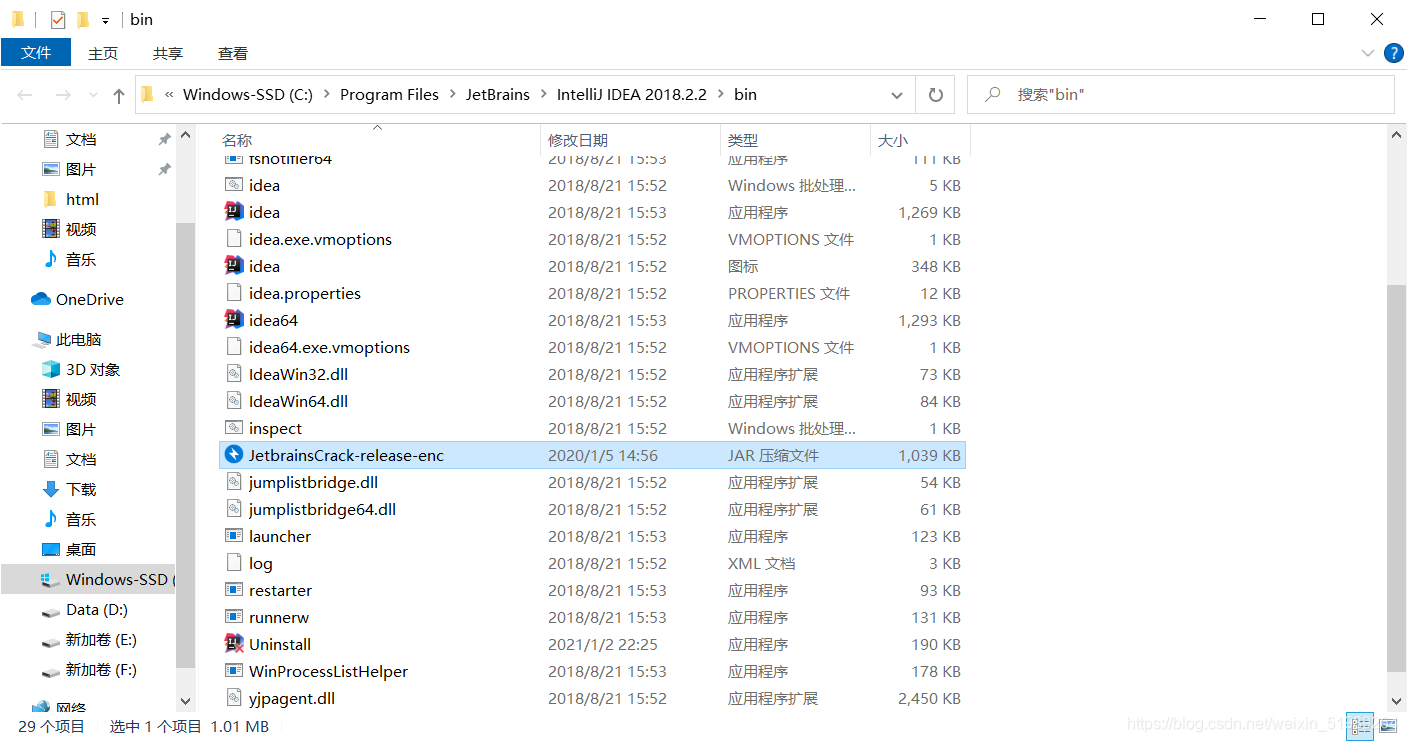Screen dimensions: 1408x742
Task: Open the 共享 ribbon tab
Action: click(168, 53)
